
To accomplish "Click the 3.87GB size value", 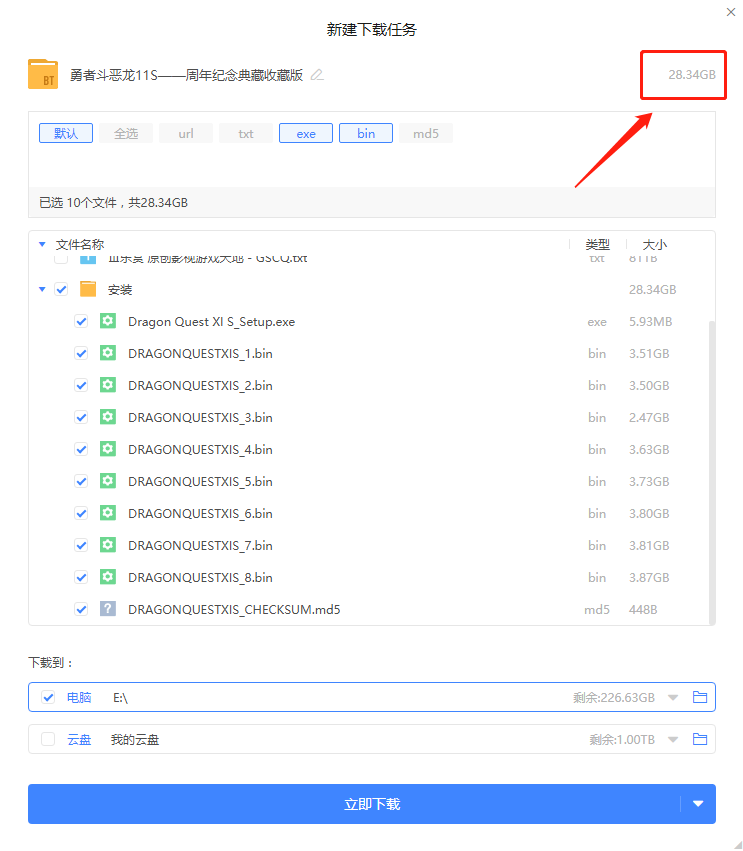I will (x=649, y=577).
